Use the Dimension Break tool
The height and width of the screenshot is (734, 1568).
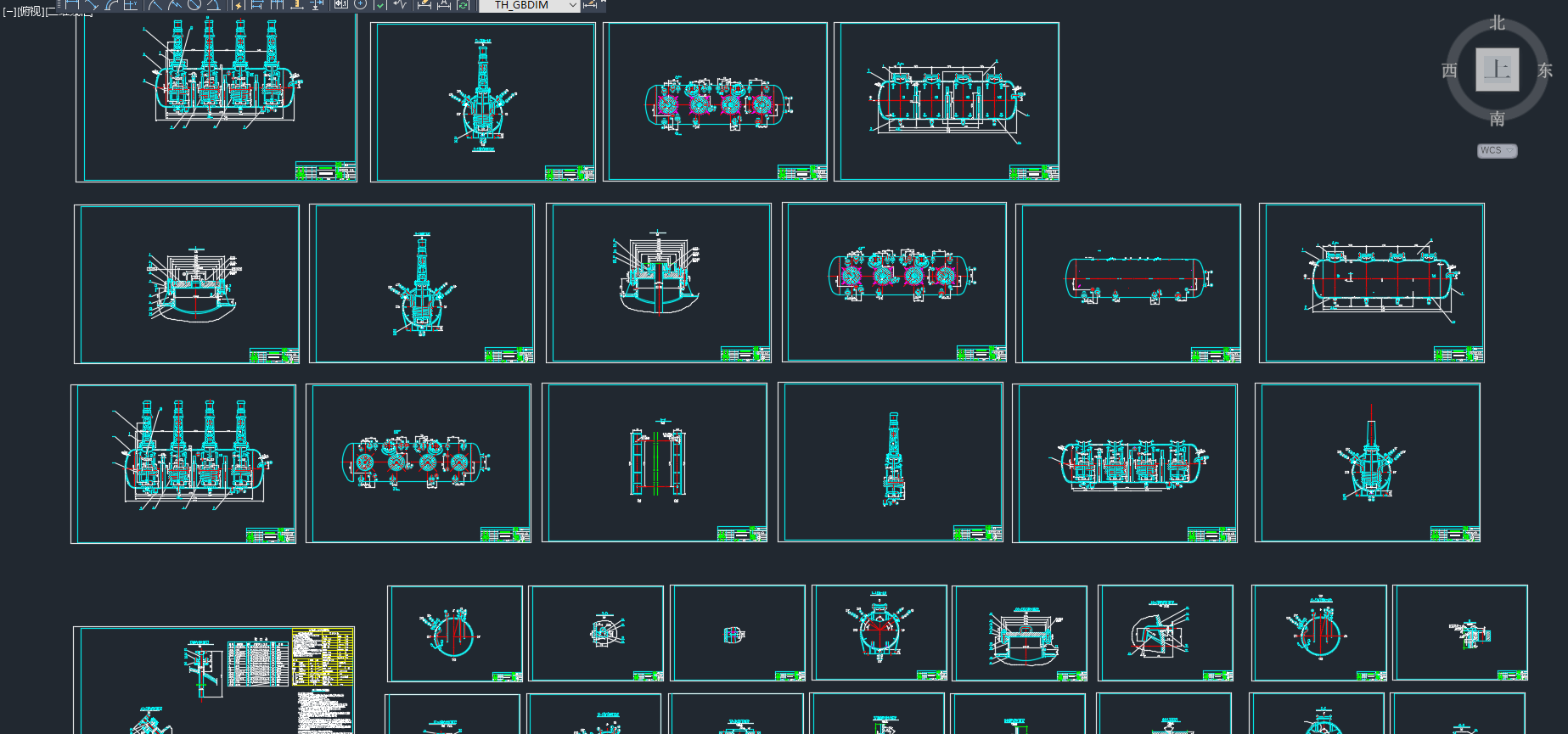click(317, 4)
